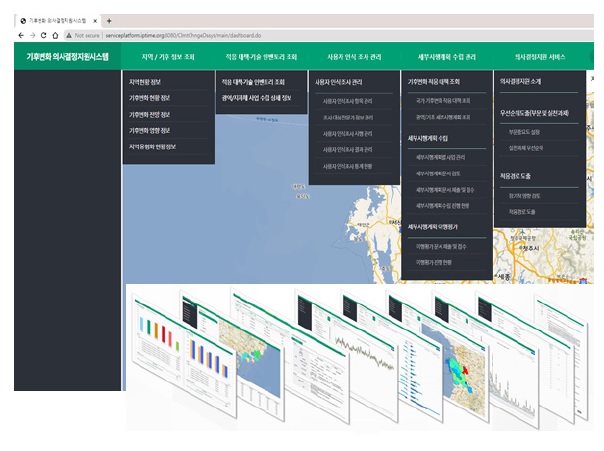Open 장기적 영향 검토
604x451 pixels.
click(524, 196)
